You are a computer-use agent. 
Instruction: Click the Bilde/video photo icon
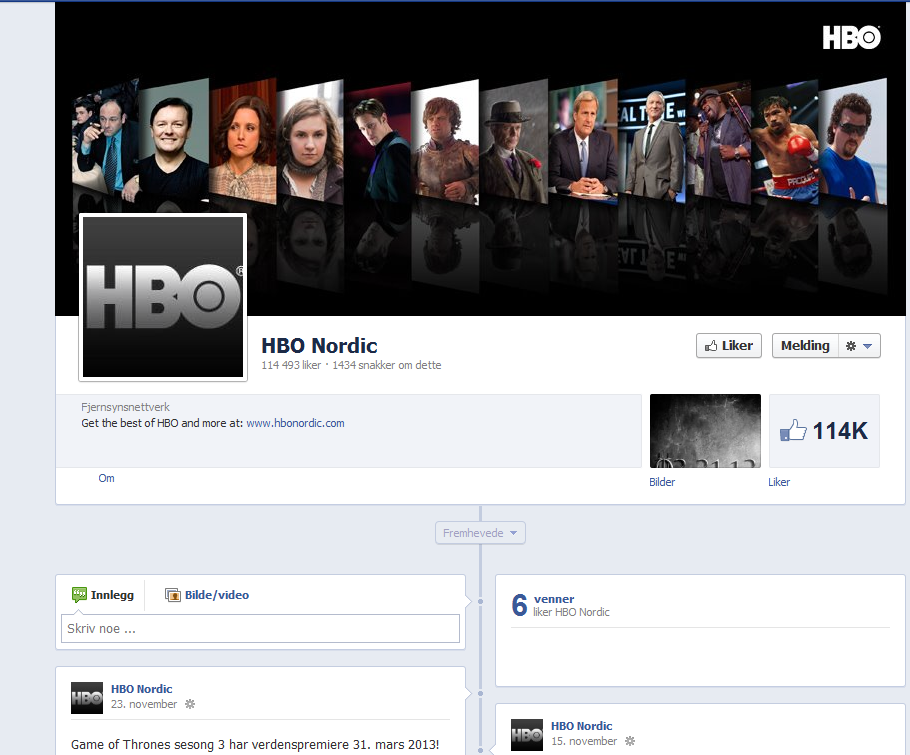coord(173,595)
